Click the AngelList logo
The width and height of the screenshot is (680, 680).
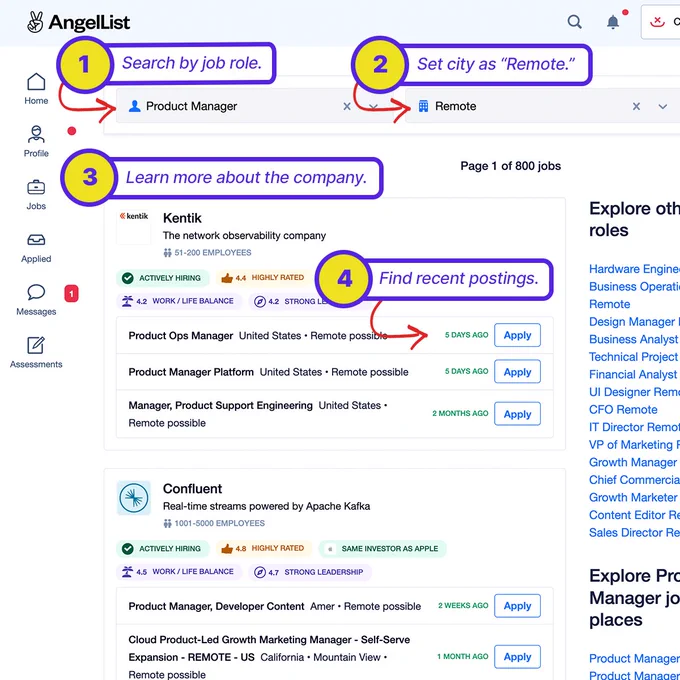point(78,22)
